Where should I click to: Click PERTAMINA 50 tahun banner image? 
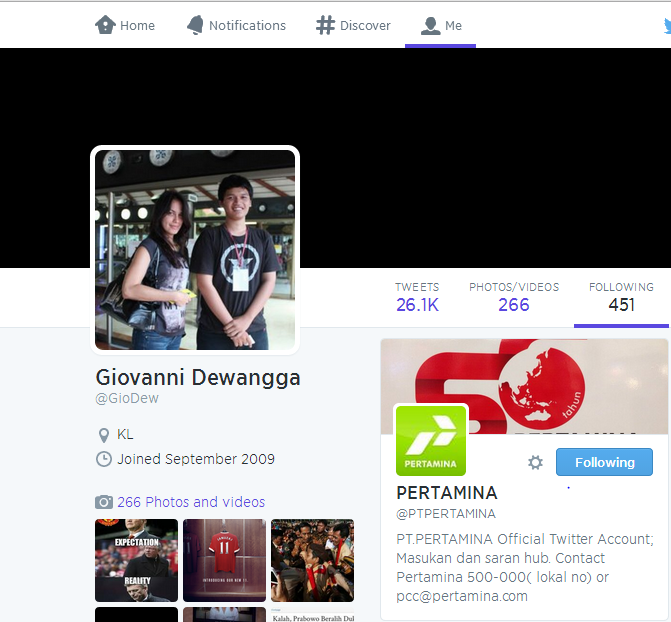point(524,386)
